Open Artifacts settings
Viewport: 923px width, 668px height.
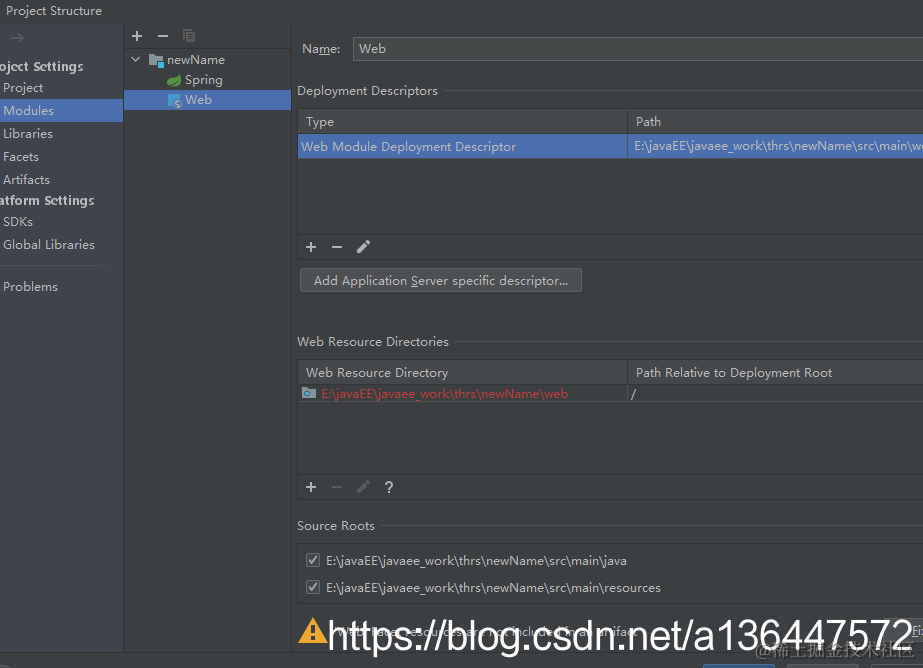click(x=26, y=180)
